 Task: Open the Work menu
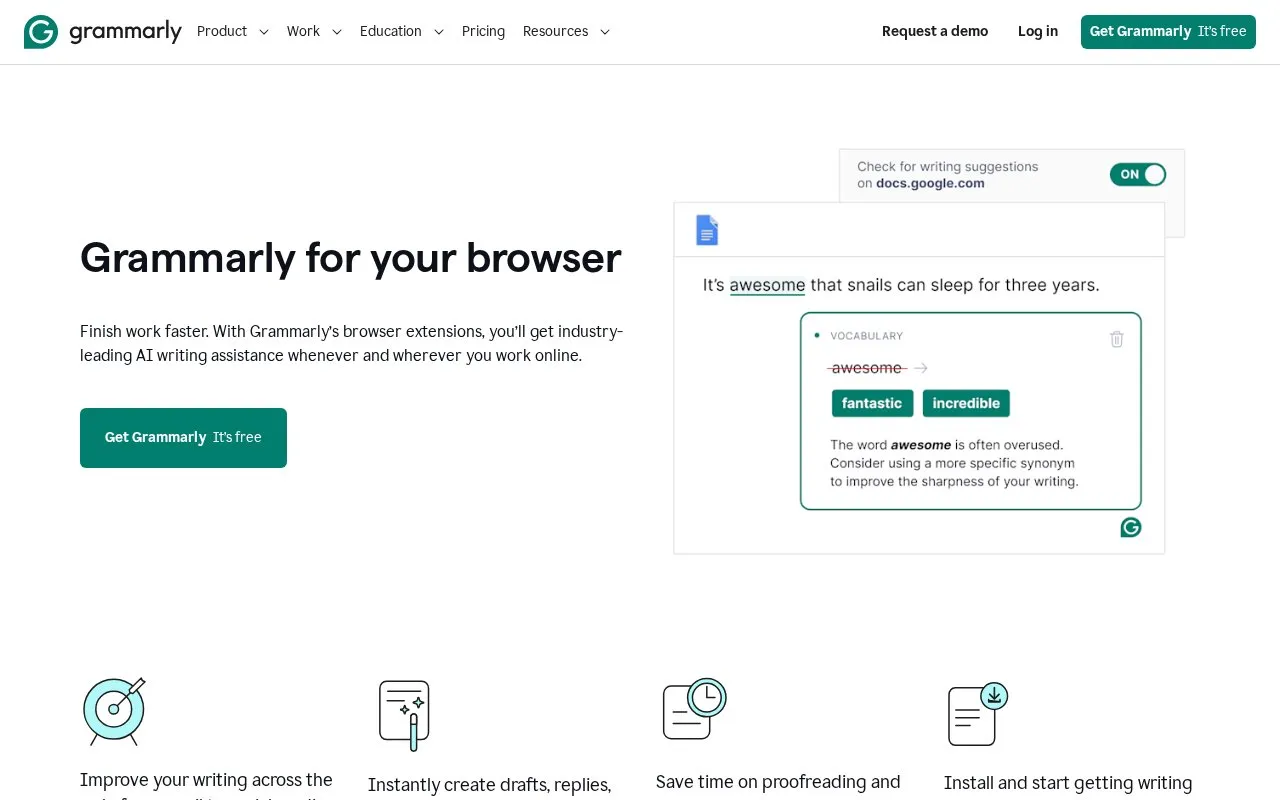click(x=303, y=31)
